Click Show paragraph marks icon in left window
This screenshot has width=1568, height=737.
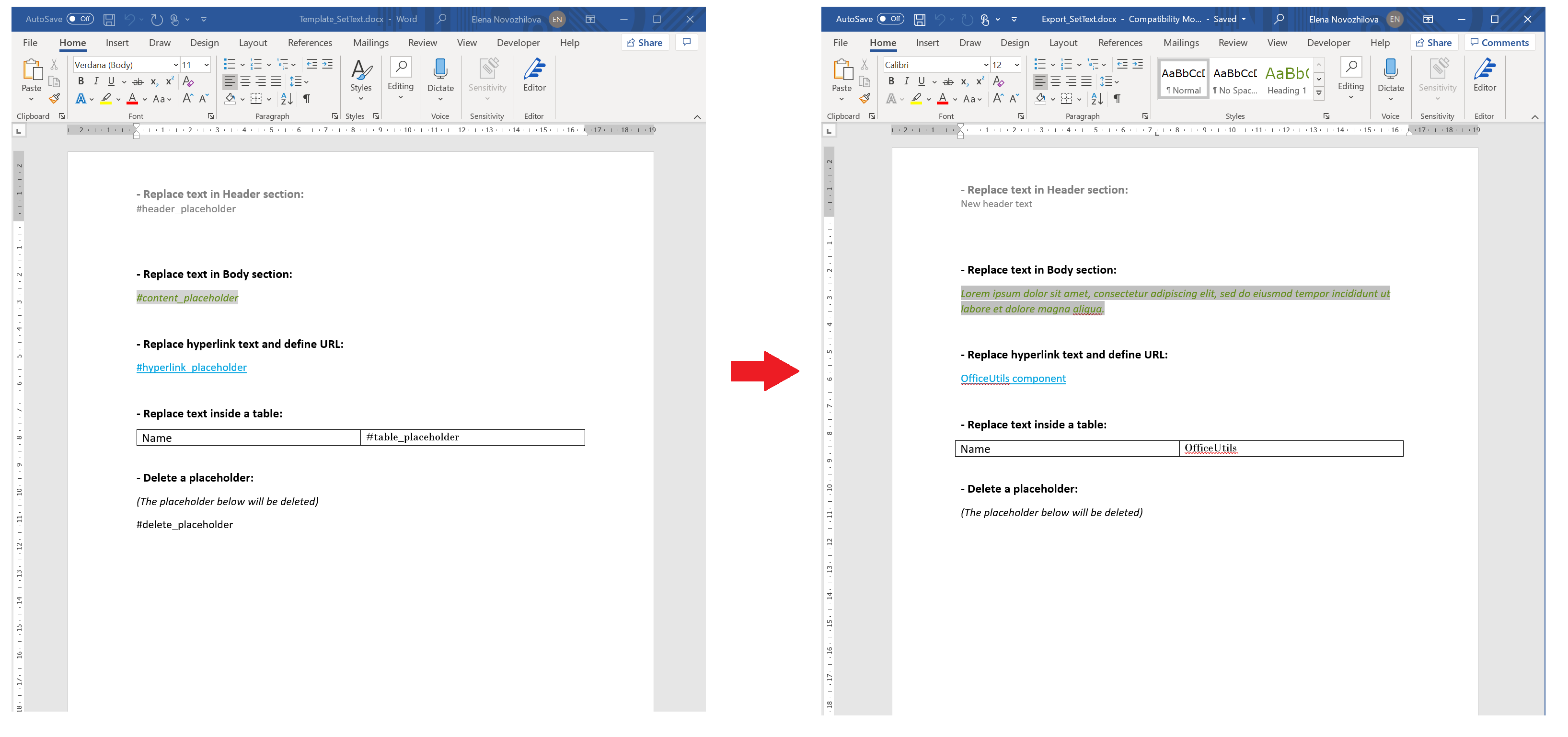click(307, 99)
